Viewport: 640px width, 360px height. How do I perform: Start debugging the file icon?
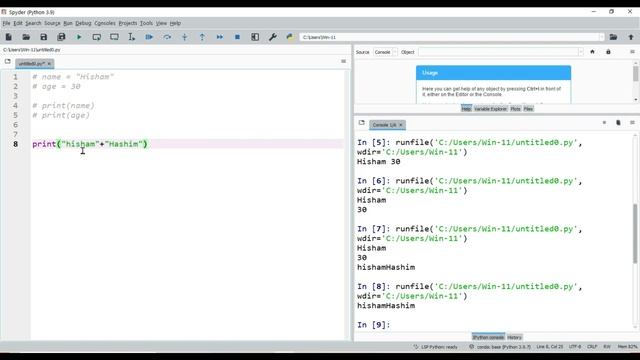[149, 37]
